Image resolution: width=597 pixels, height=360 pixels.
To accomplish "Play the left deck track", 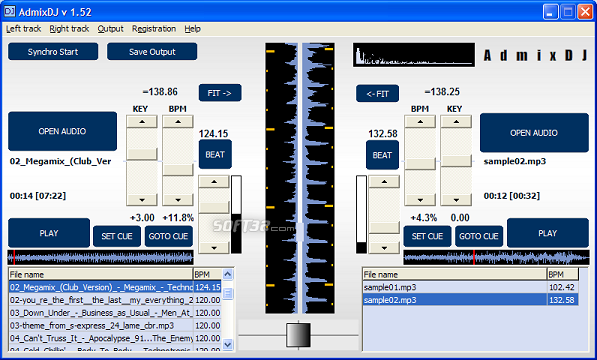I will click(x=49, y=233).
